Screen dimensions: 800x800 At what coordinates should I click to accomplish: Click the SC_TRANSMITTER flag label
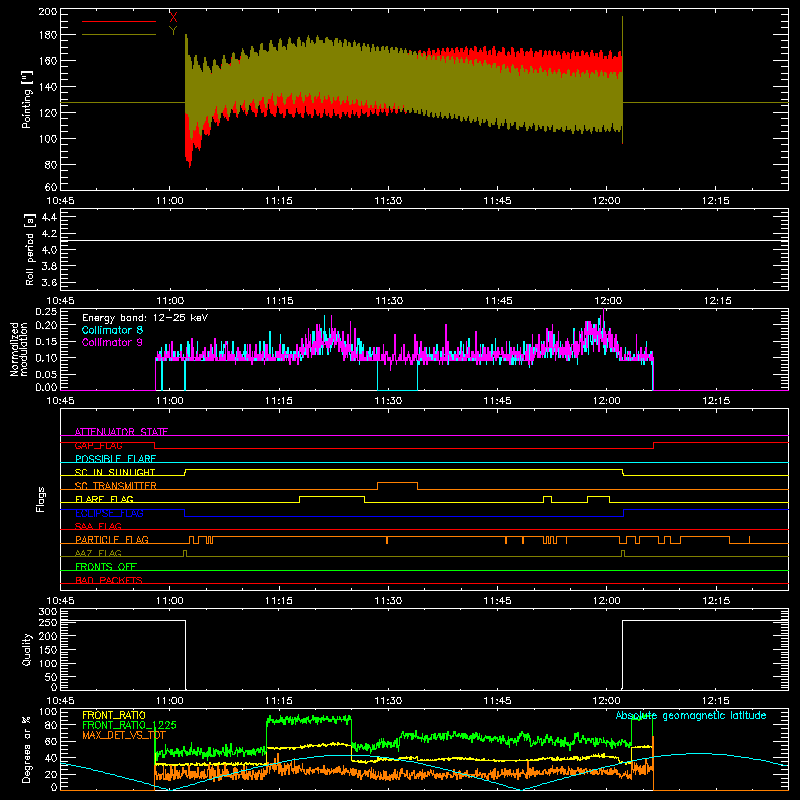(115, 486)
